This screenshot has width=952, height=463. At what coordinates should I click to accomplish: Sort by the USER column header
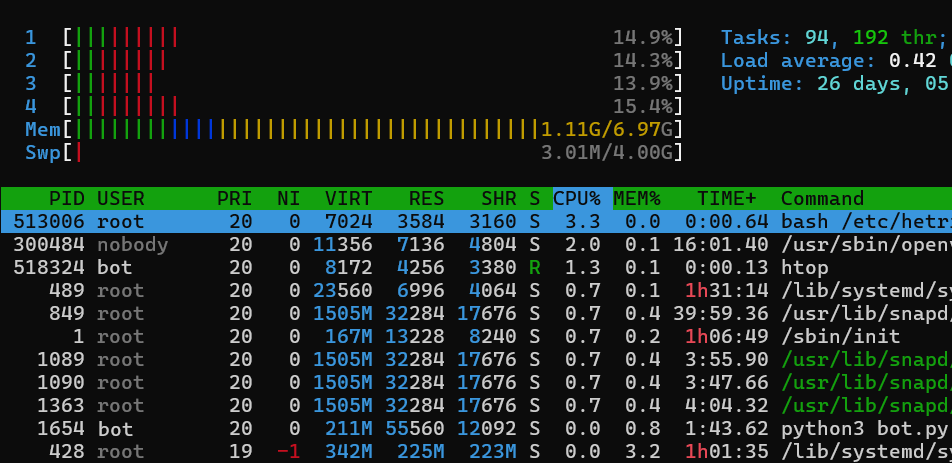[121, 198]
